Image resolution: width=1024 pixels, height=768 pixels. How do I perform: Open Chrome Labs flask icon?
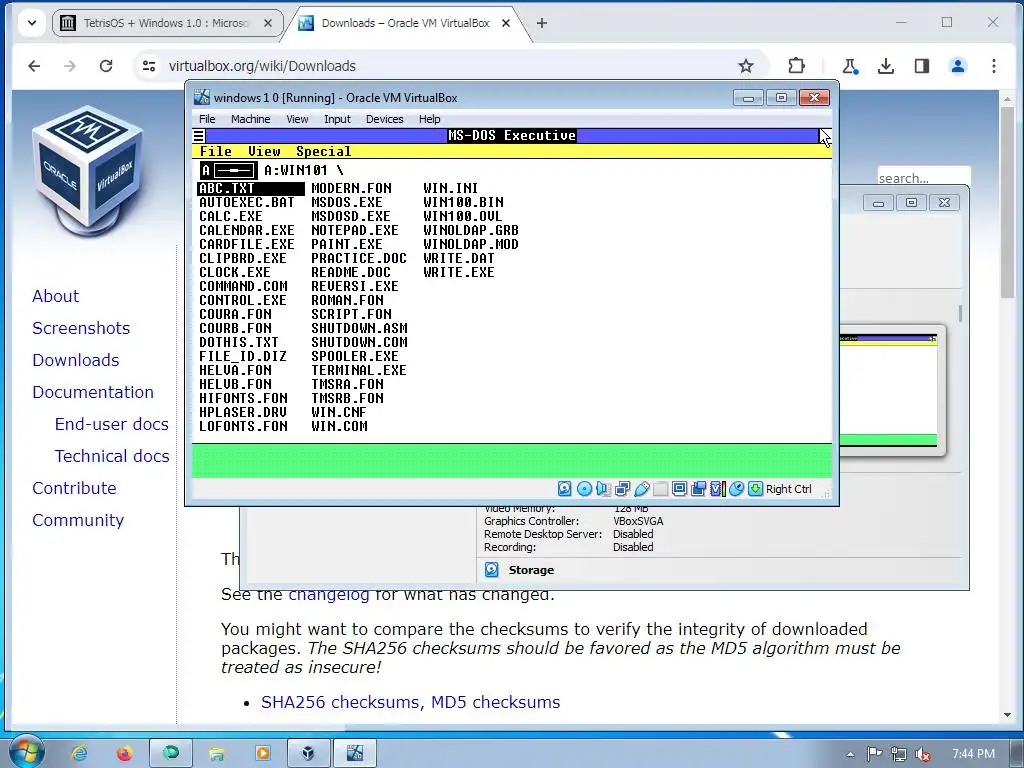click(850, 66)
